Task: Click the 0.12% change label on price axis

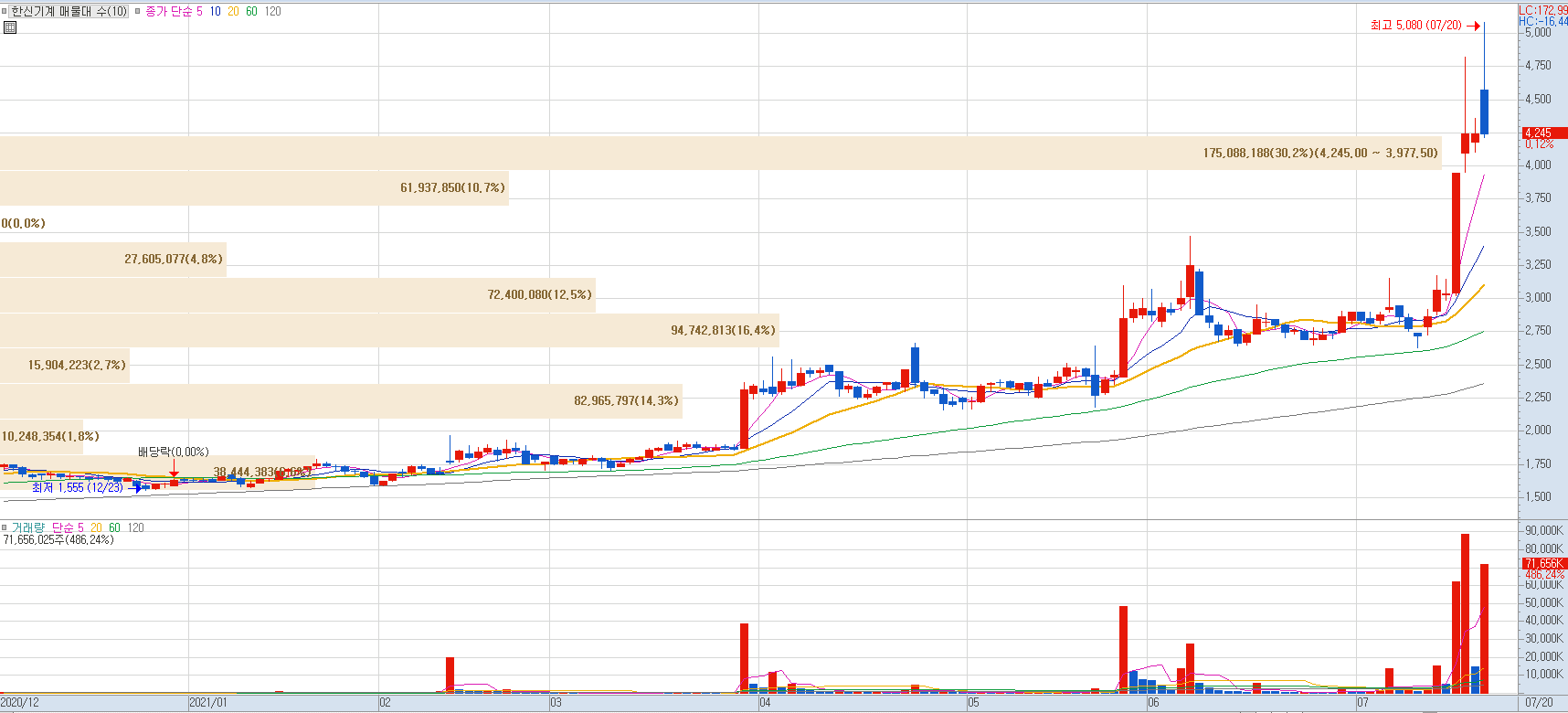Action: (1540, 144)
